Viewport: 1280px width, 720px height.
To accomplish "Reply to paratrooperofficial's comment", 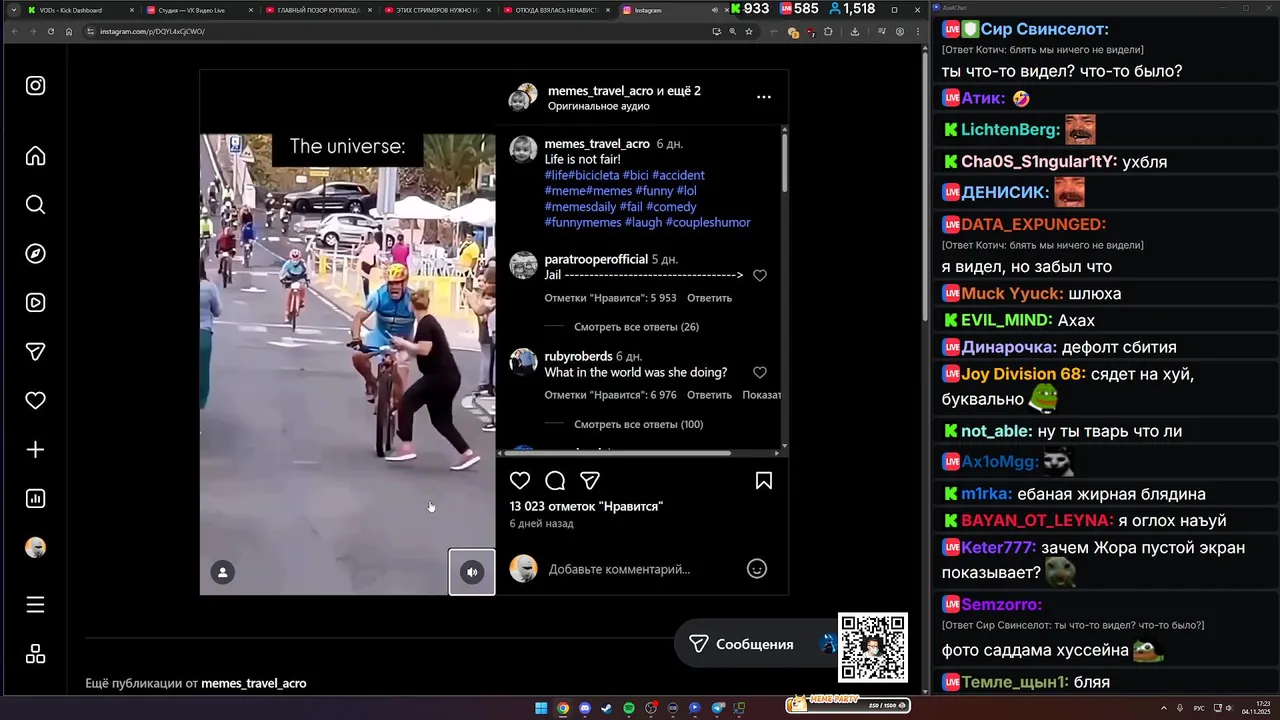I will click(x=709, y=298).
